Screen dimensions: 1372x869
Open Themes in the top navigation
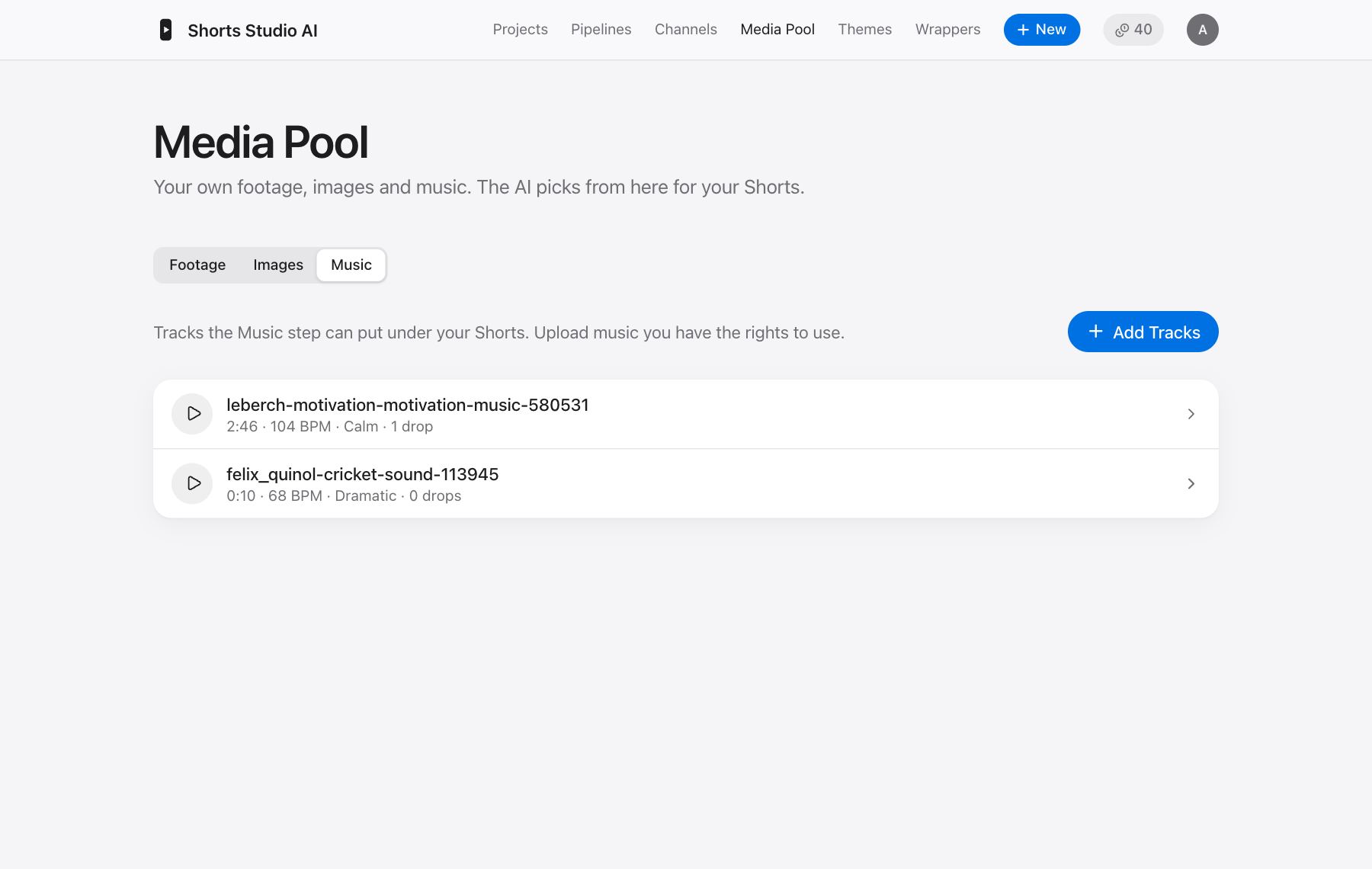tap(864, 30)
